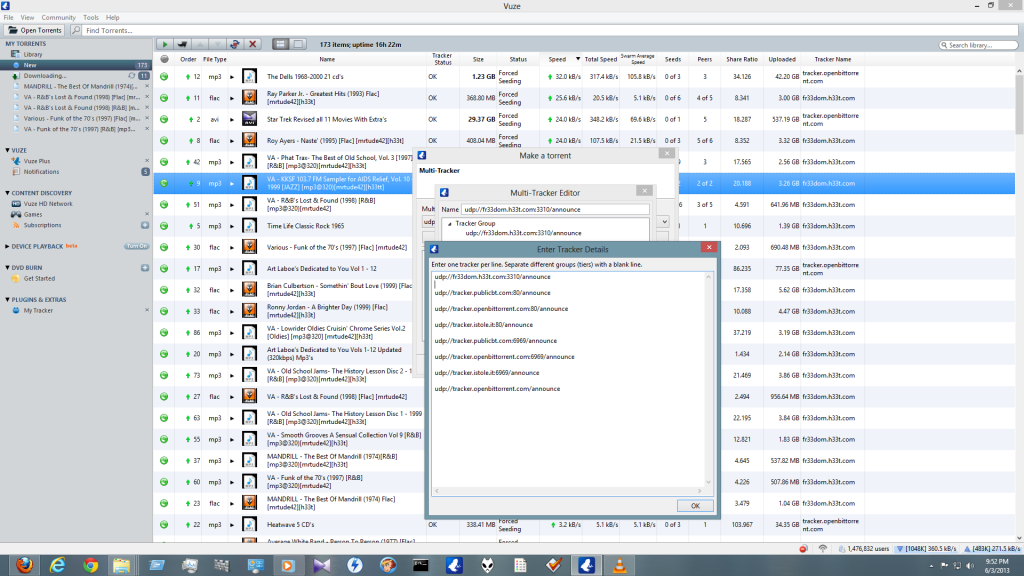Open VLC media player from the taskbar
Screen dimensions: 1024x576
click(619, 565)
